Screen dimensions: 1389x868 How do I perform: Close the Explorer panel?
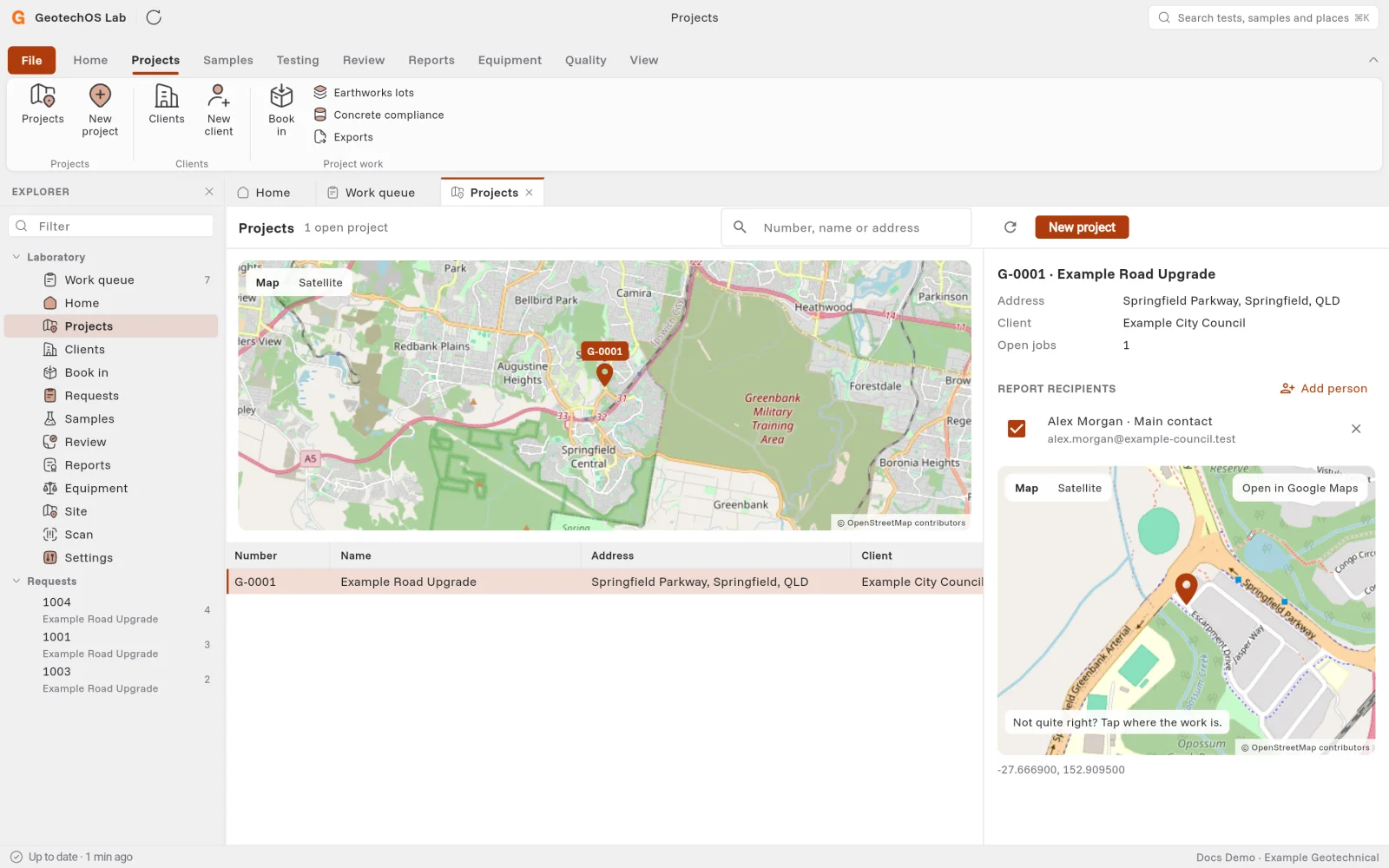[x=209, y=192]
